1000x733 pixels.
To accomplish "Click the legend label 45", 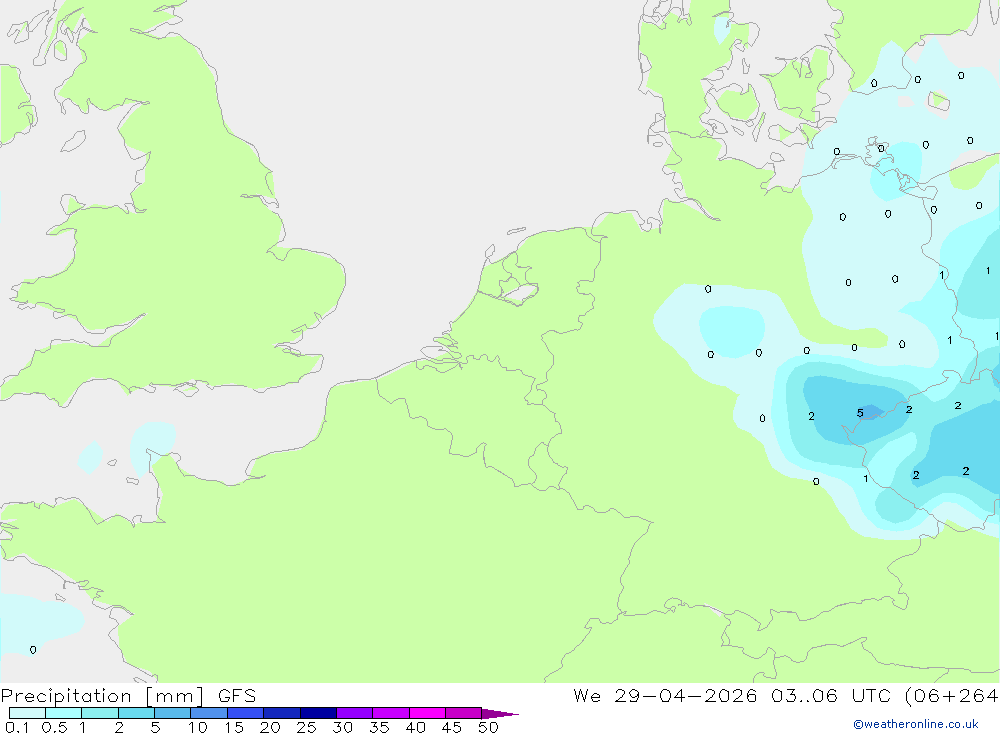I will pos(452,727).
